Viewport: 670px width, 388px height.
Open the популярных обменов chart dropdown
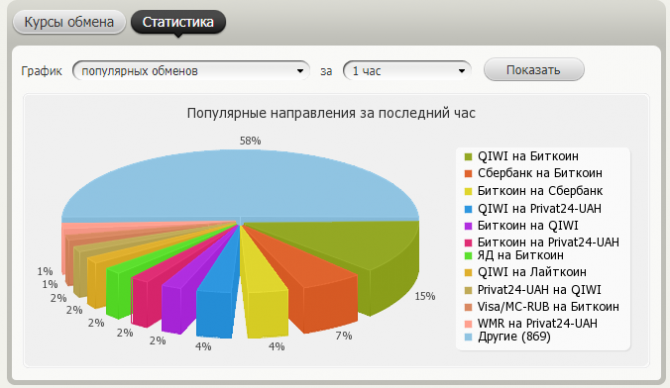click(x=191, y=71)
